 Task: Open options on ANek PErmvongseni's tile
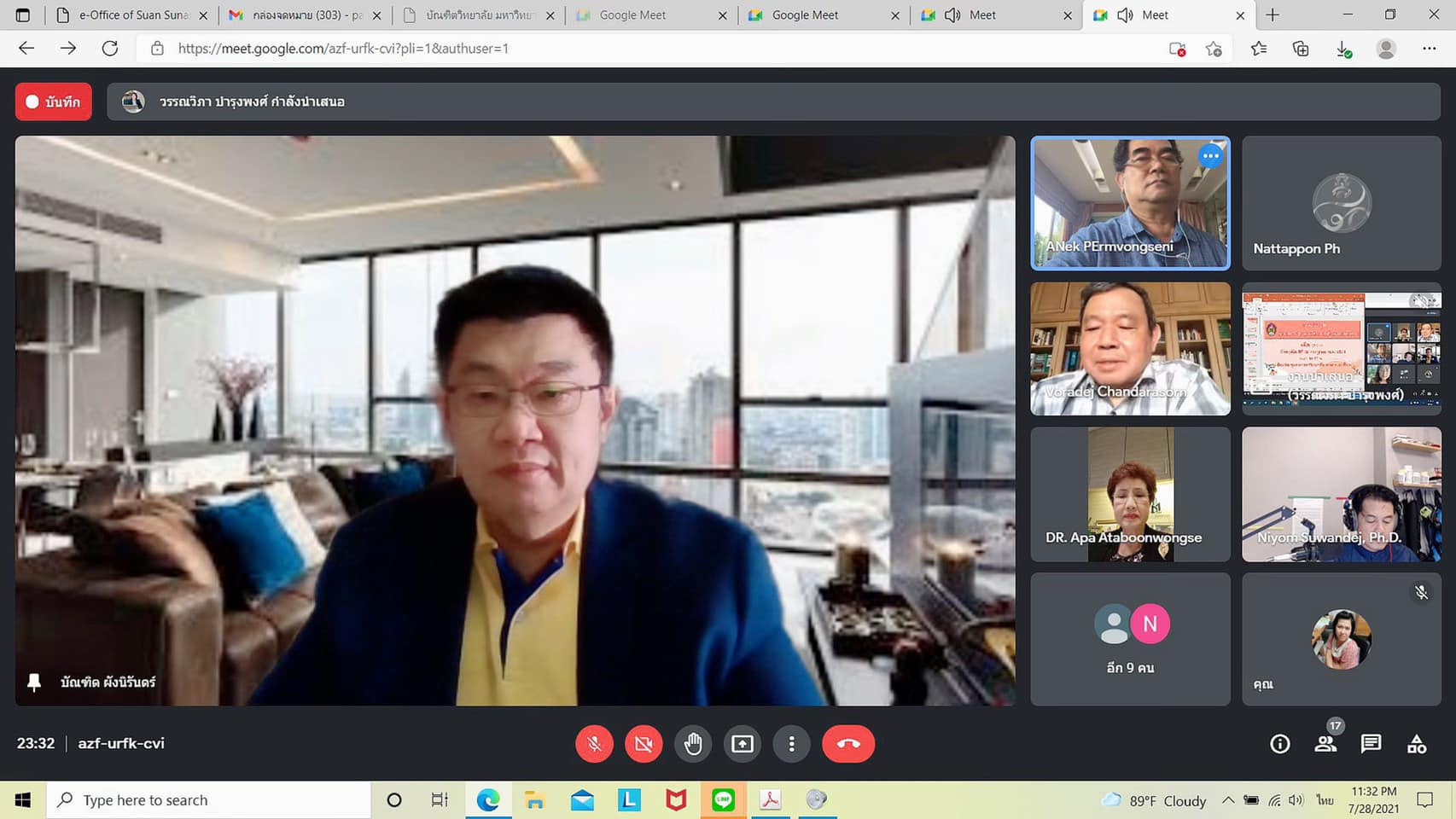1210,156
